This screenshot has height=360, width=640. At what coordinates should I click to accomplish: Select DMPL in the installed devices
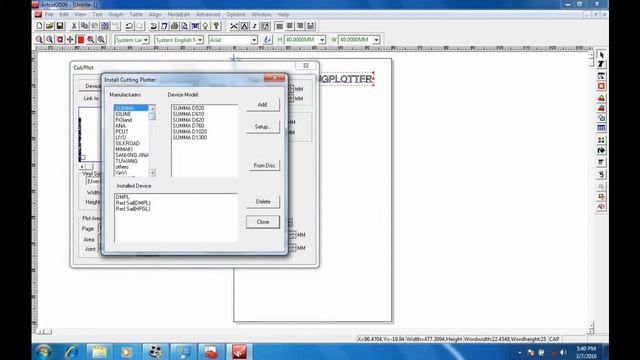point(122,197)
